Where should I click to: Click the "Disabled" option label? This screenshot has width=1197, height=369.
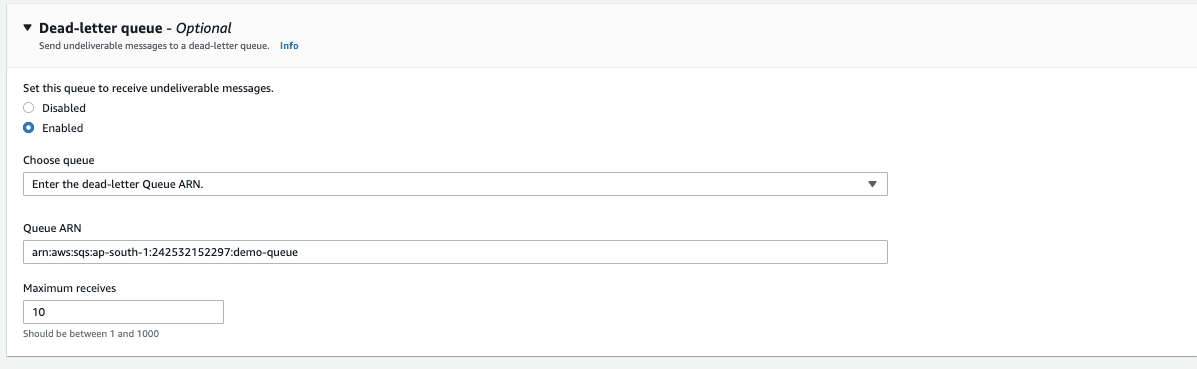63,108
